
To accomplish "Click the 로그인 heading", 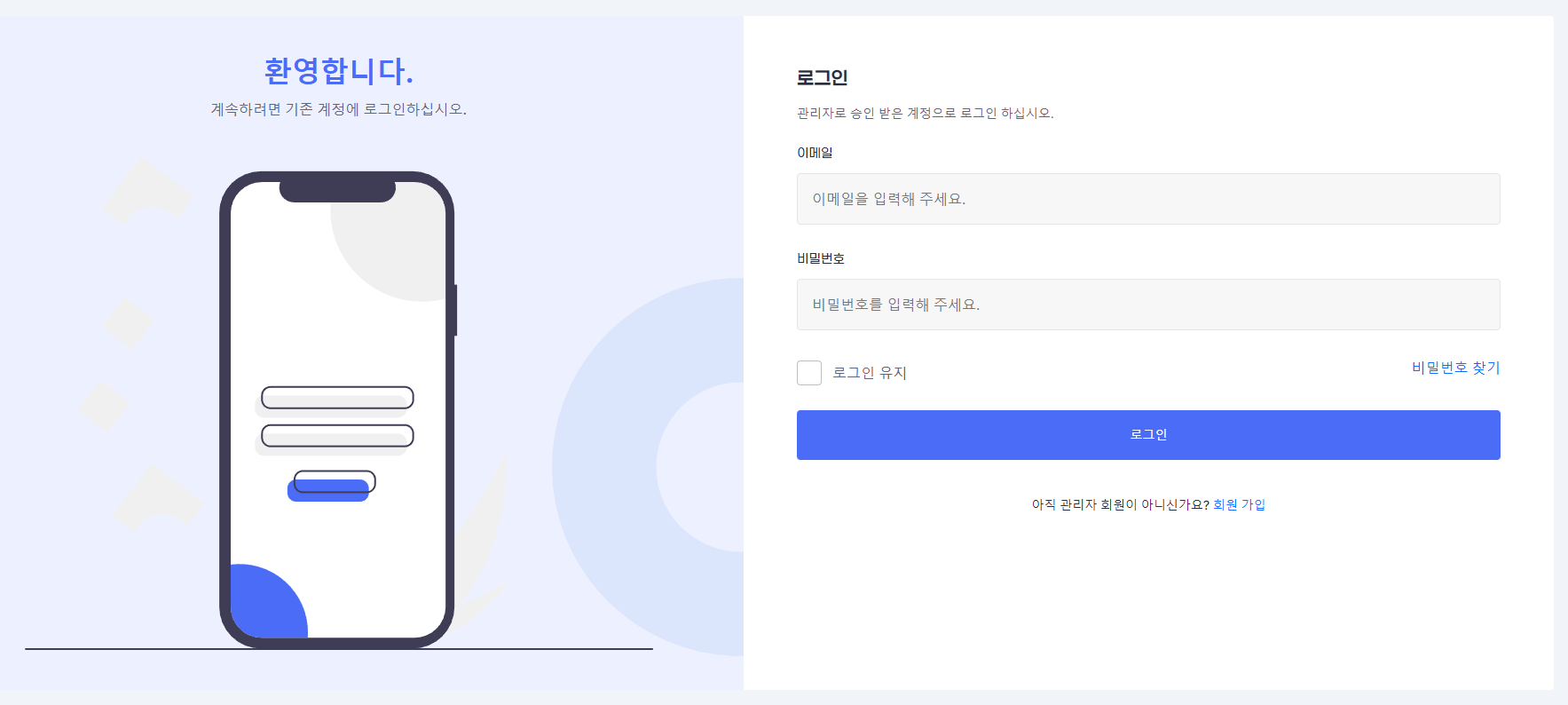I will [822, 78].
